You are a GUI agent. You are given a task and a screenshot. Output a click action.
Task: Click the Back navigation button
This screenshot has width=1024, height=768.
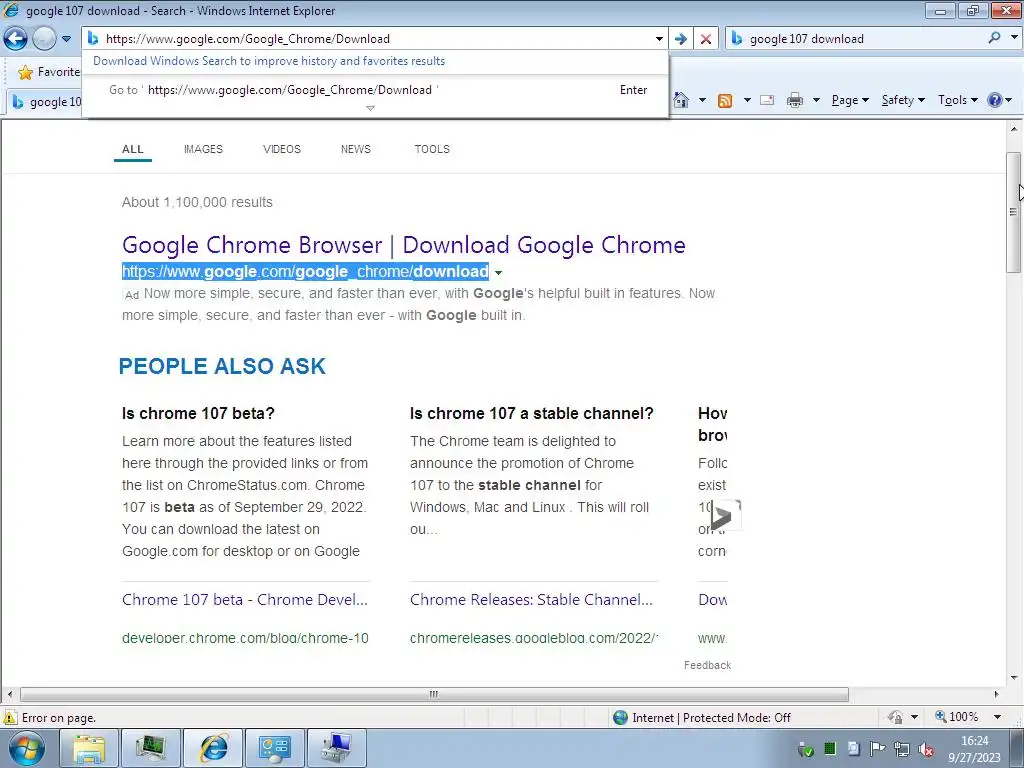(x=16, y=39)
